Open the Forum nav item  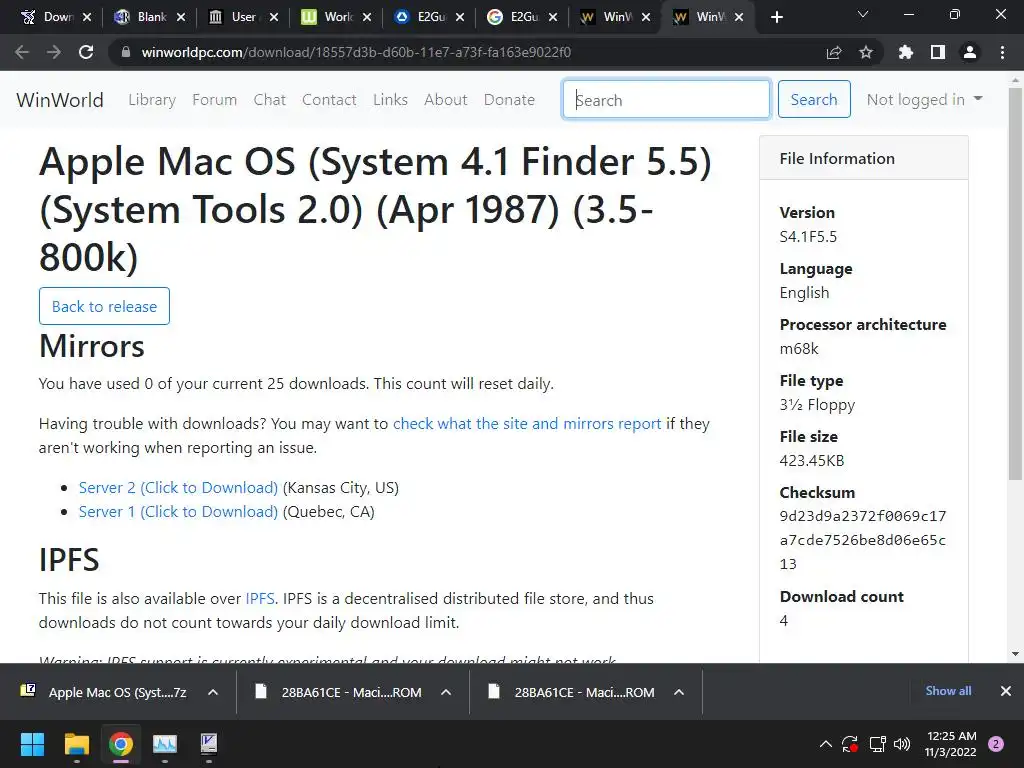(214, 100)
